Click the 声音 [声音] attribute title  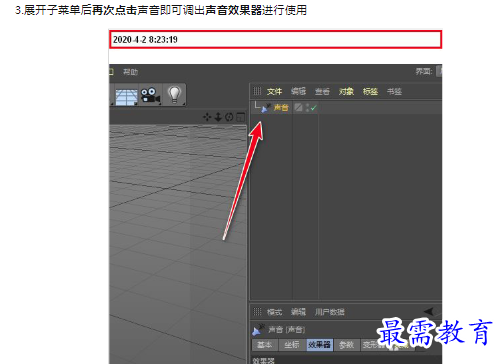coord(287,330)
